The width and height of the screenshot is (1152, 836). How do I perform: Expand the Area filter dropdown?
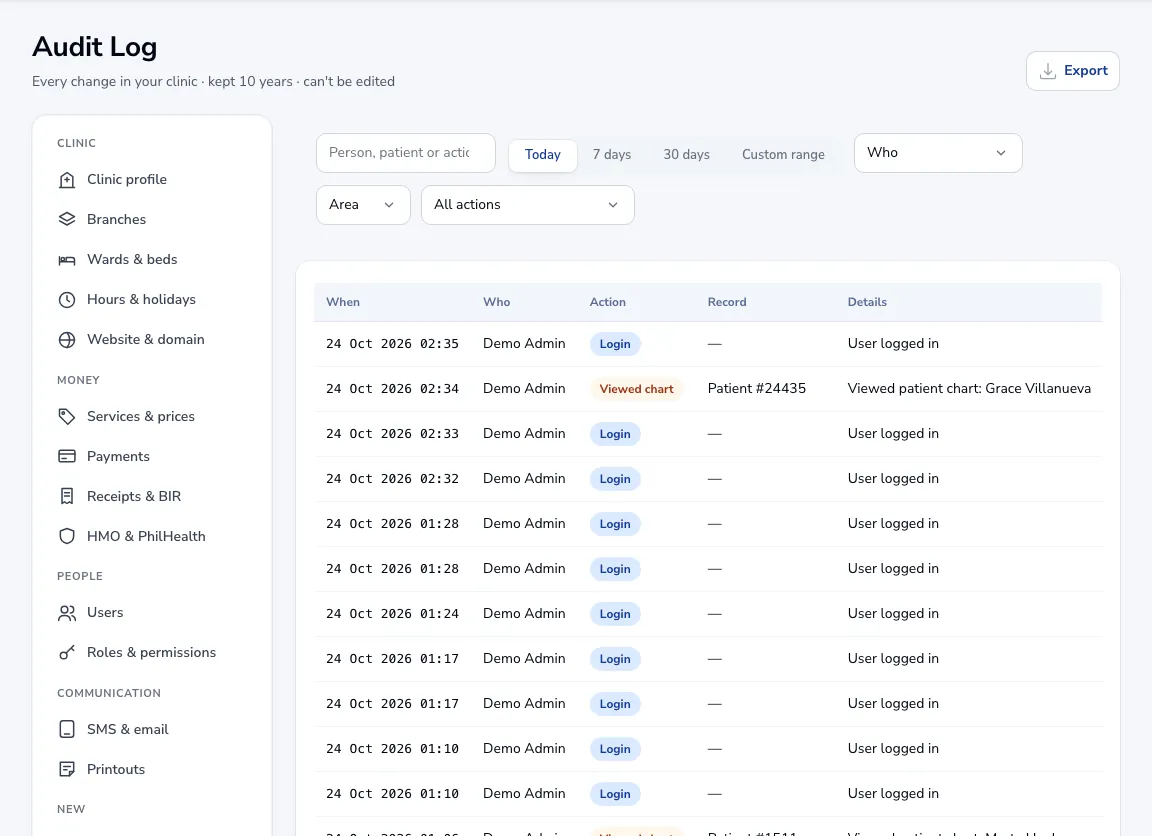point(363,205)
